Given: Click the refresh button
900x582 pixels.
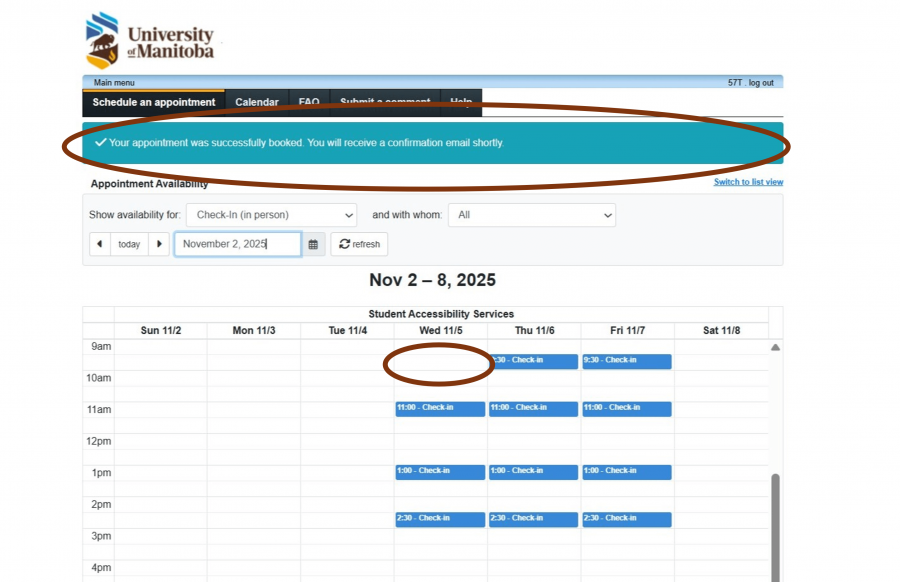Looking at the screenshot, I should pos(359,244).
